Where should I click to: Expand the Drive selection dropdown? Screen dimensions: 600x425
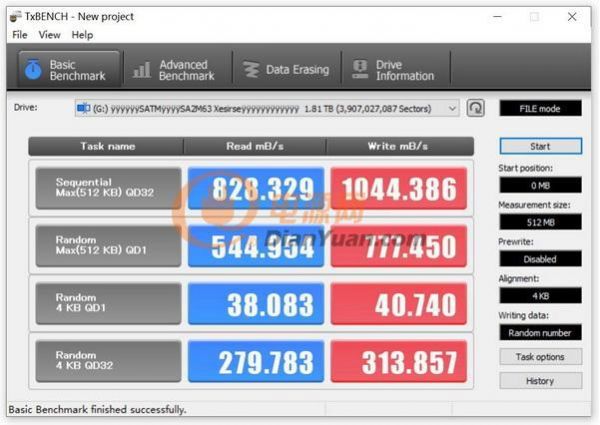tap(453, 108)
